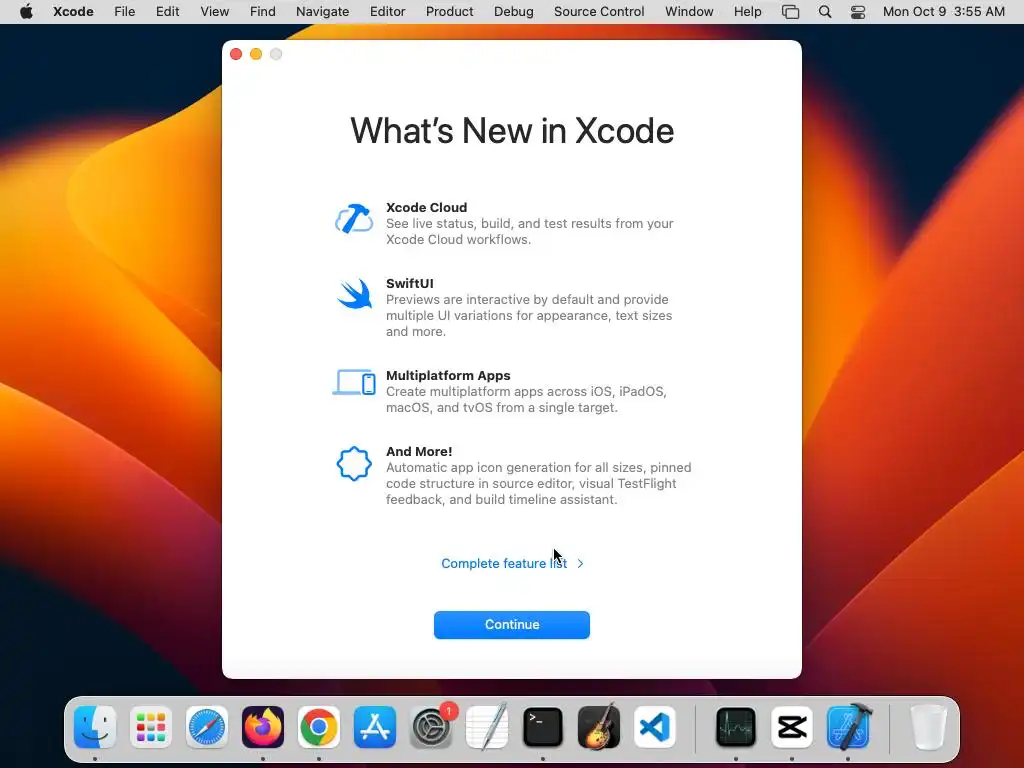The height and width of the screenshot is (768, 1024).
Task: Open TextEdit from the Dock
Action: click(487, 727)
